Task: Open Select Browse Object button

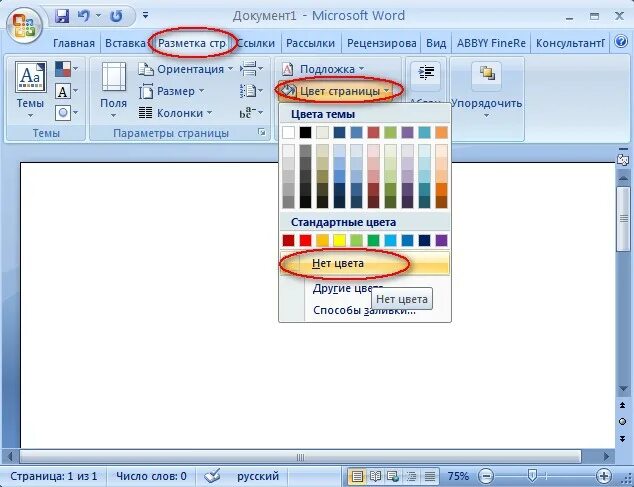Action: [623, 422]
